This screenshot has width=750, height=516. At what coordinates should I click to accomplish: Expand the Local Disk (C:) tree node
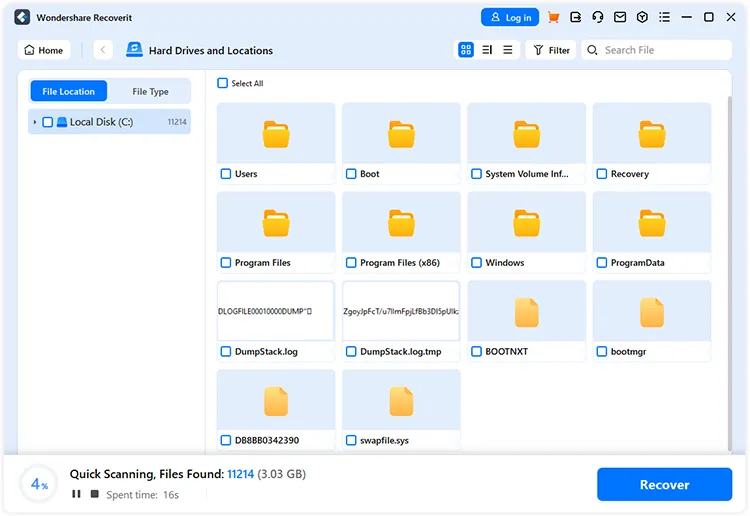(x=34, y=122)
